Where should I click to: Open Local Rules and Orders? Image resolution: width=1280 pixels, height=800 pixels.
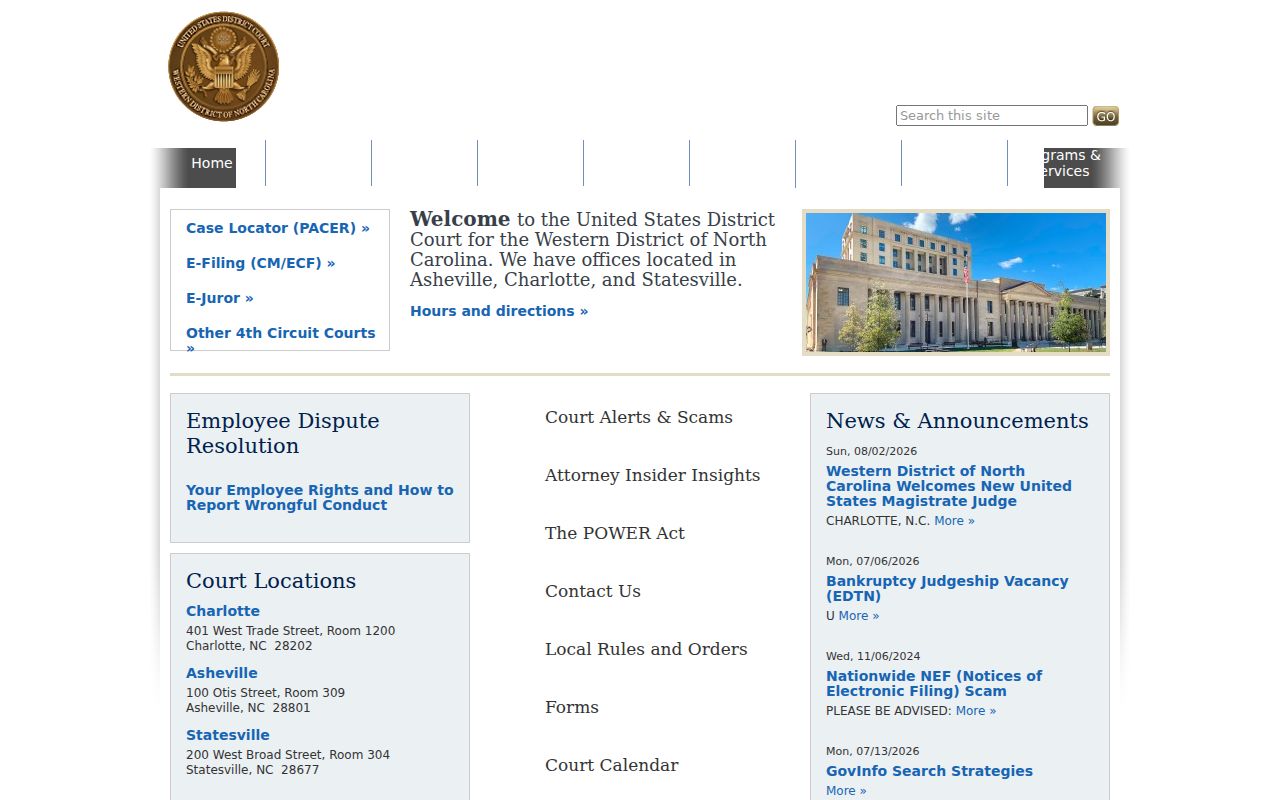646,649
